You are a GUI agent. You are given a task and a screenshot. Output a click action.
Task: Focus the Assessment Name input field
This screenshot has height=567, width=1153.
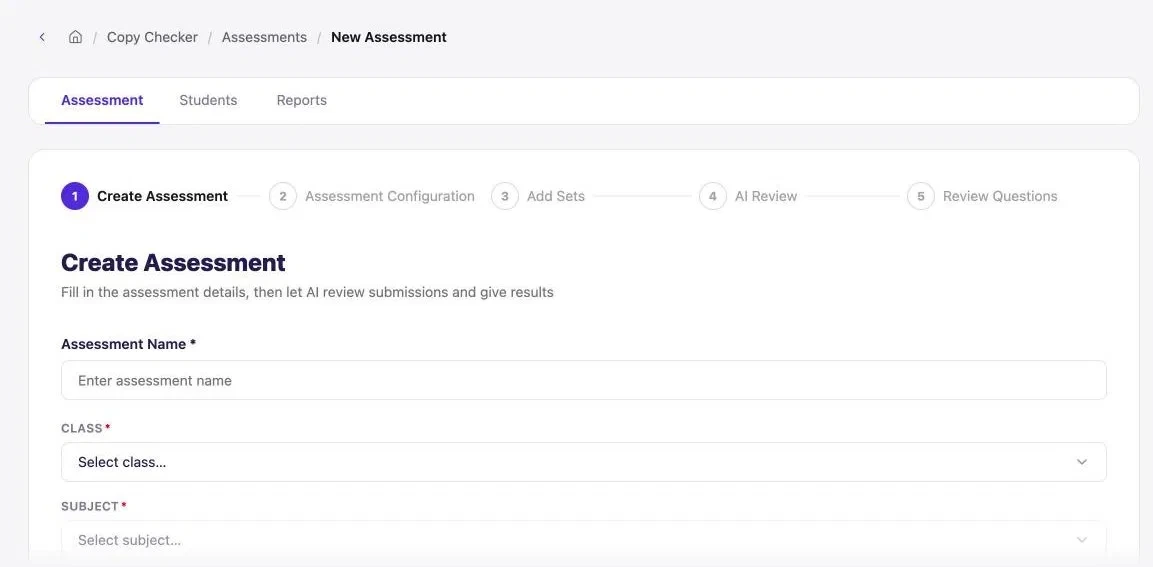click(584, 380)
